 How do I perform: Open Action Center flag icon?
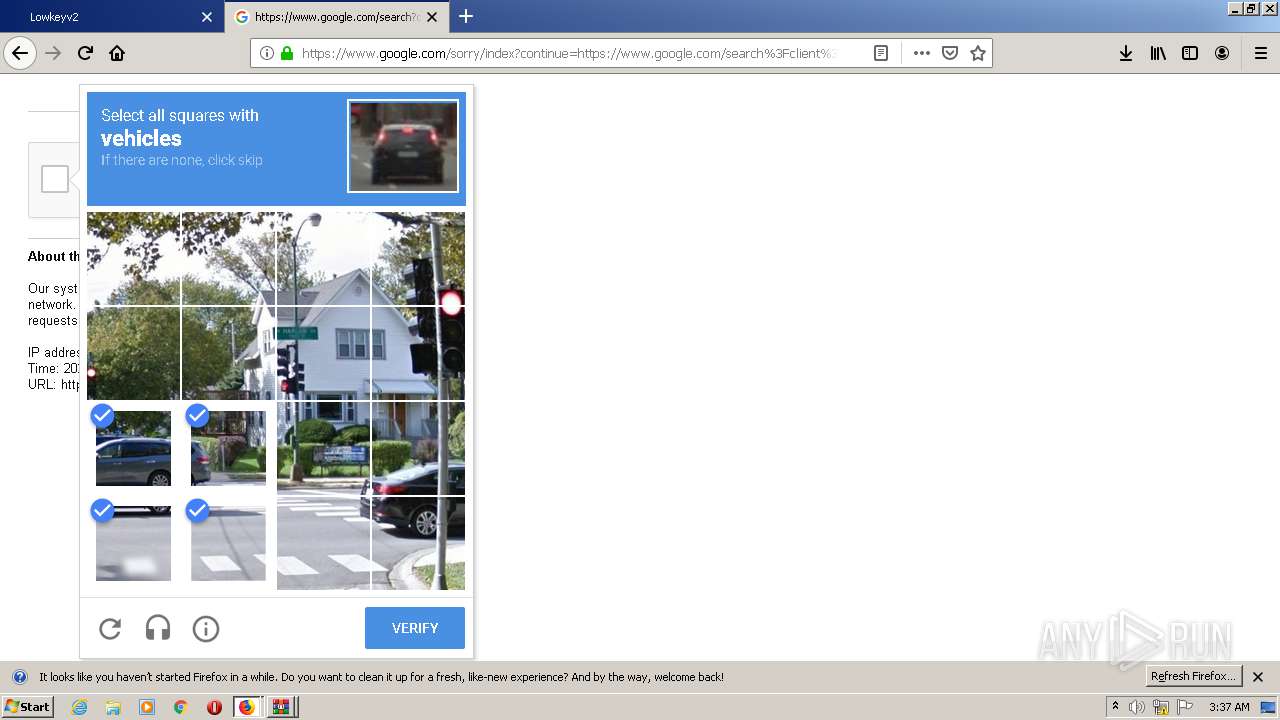1185,707
